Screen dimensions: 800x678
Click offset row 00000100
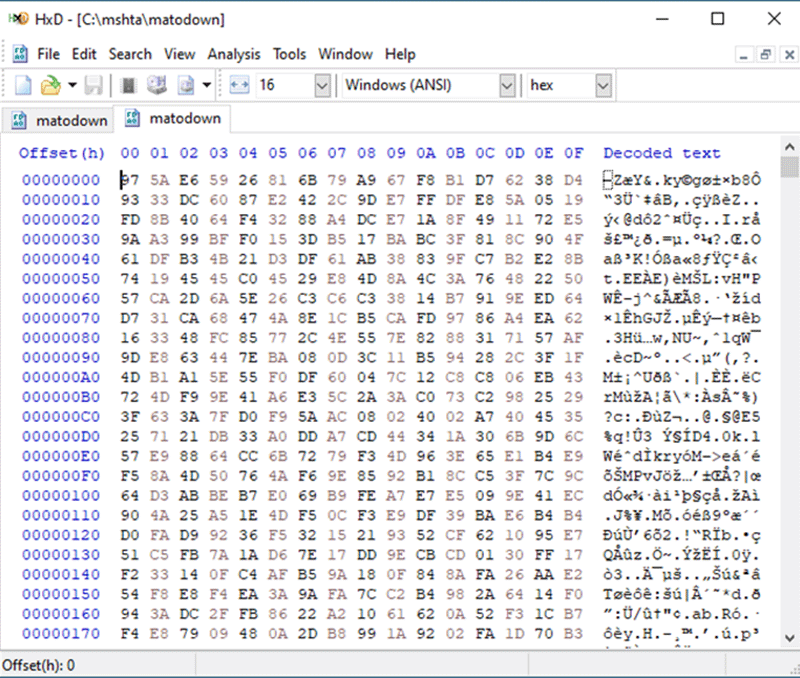tap(61, 495)
